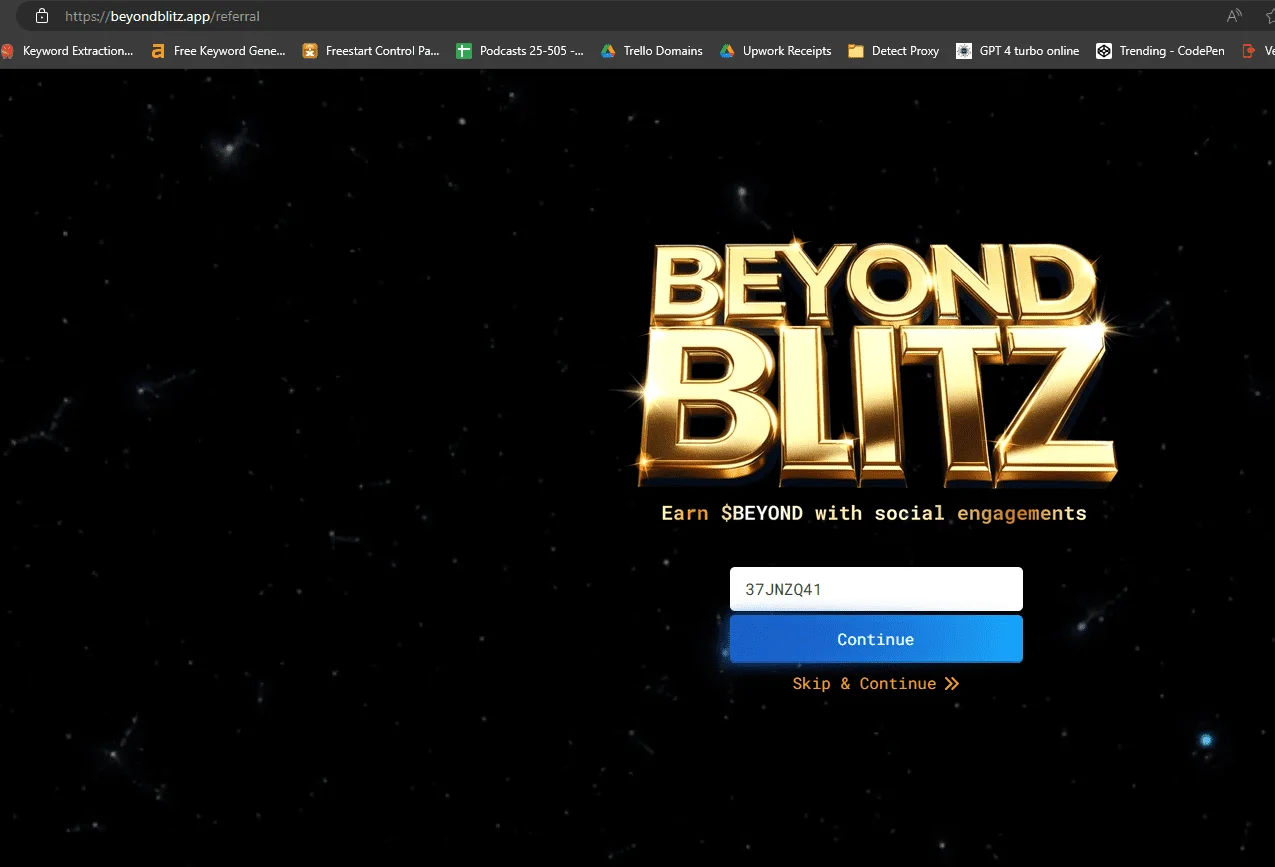Screen dimensions: 1275x867
Task: Click the Drive icon beside Trello Domains
Action: coord(608,51)
